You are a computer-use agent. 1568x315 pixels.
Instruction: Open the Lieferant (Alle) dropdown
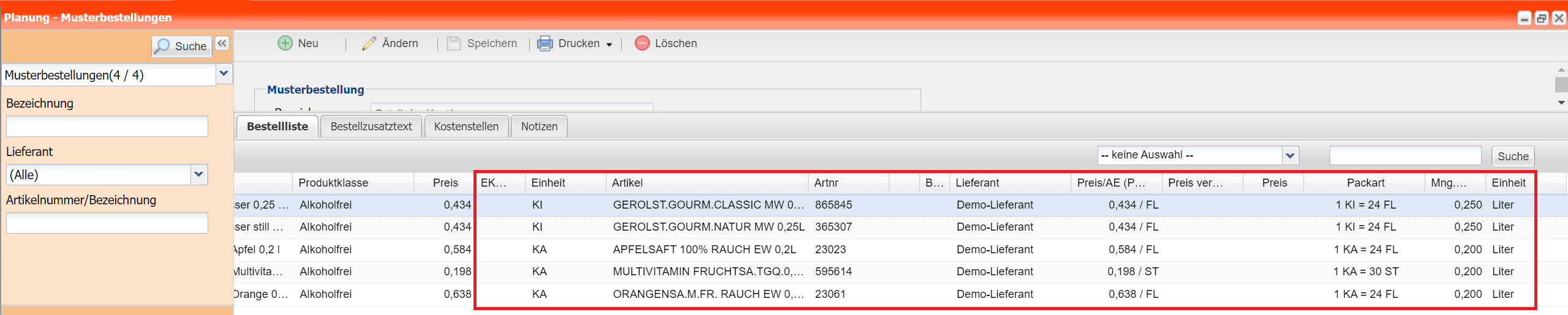pyautogui.click(x=198, y=175)
